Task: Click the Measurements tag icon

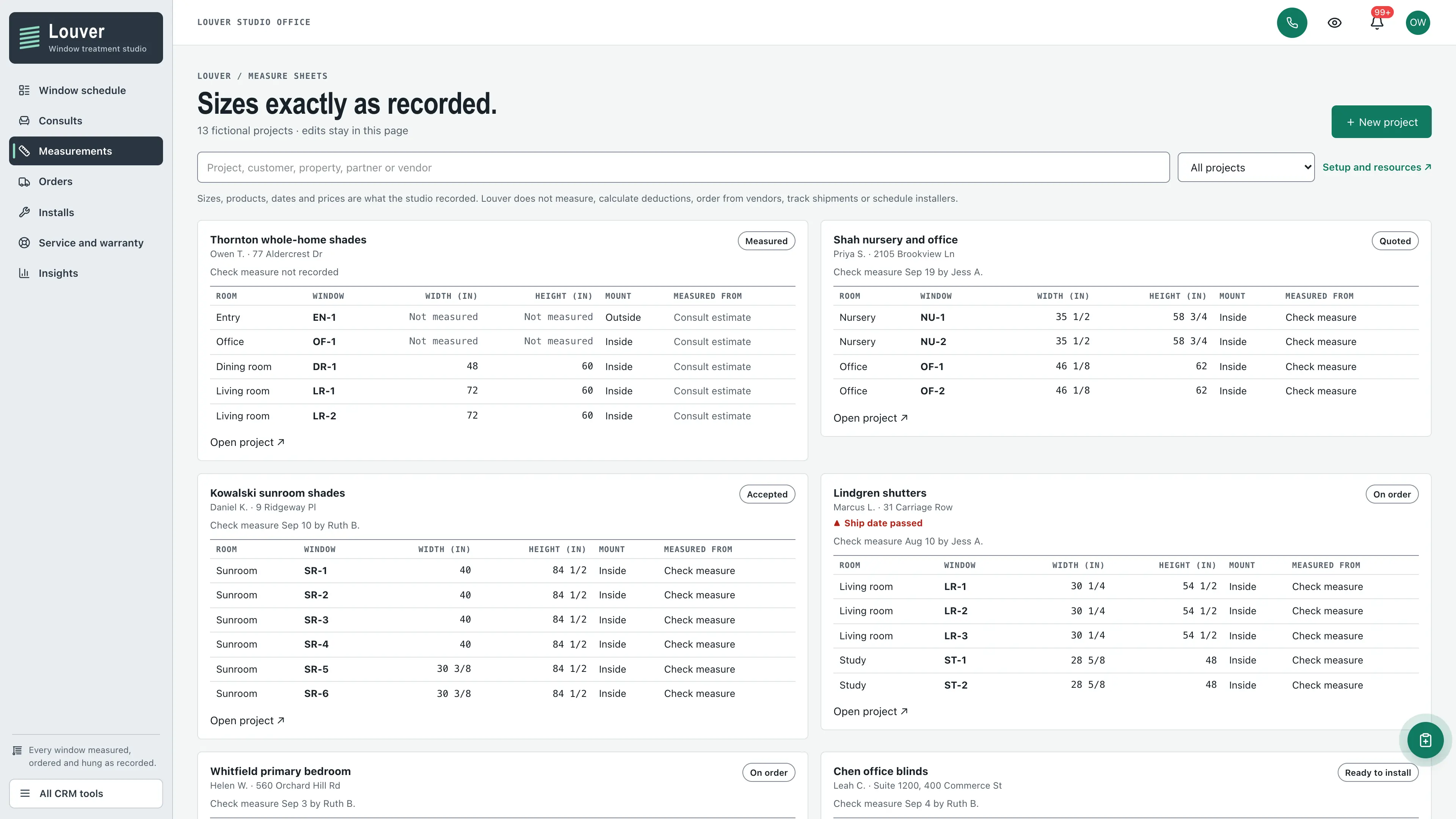Action: tap(24, 151)
